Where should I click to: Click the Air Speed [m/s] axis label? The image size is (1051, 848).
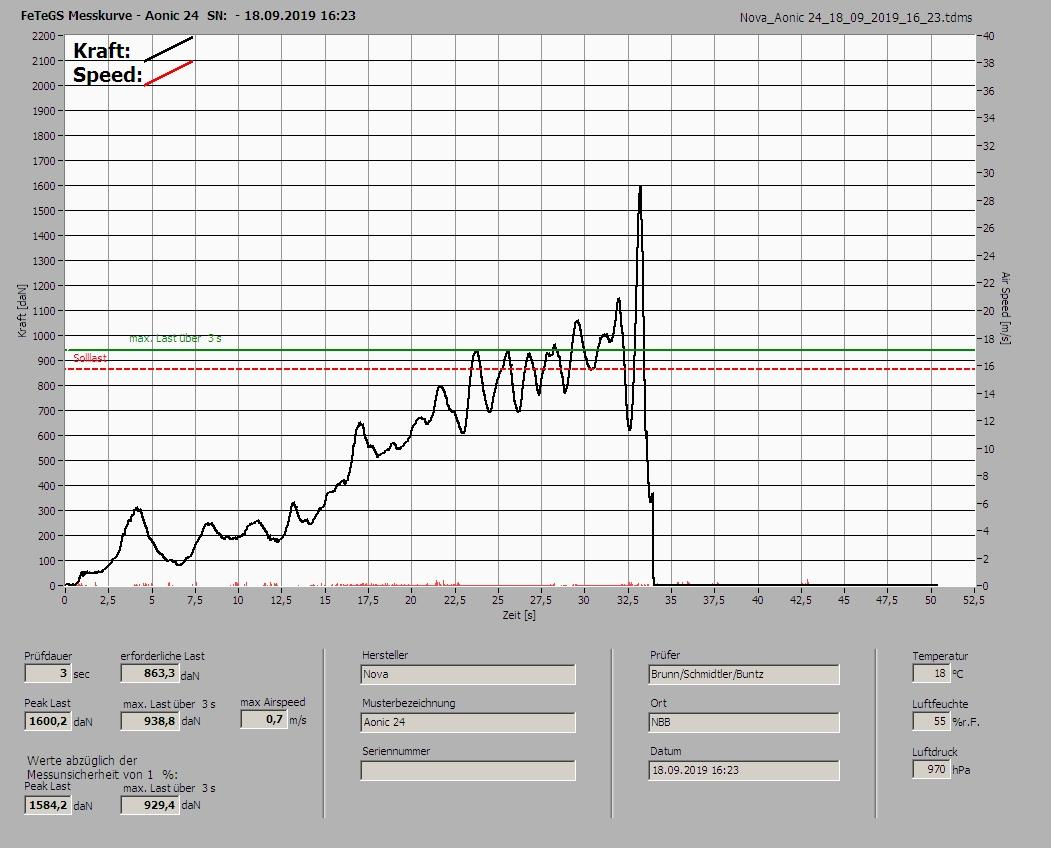(x=1005, y=308)
